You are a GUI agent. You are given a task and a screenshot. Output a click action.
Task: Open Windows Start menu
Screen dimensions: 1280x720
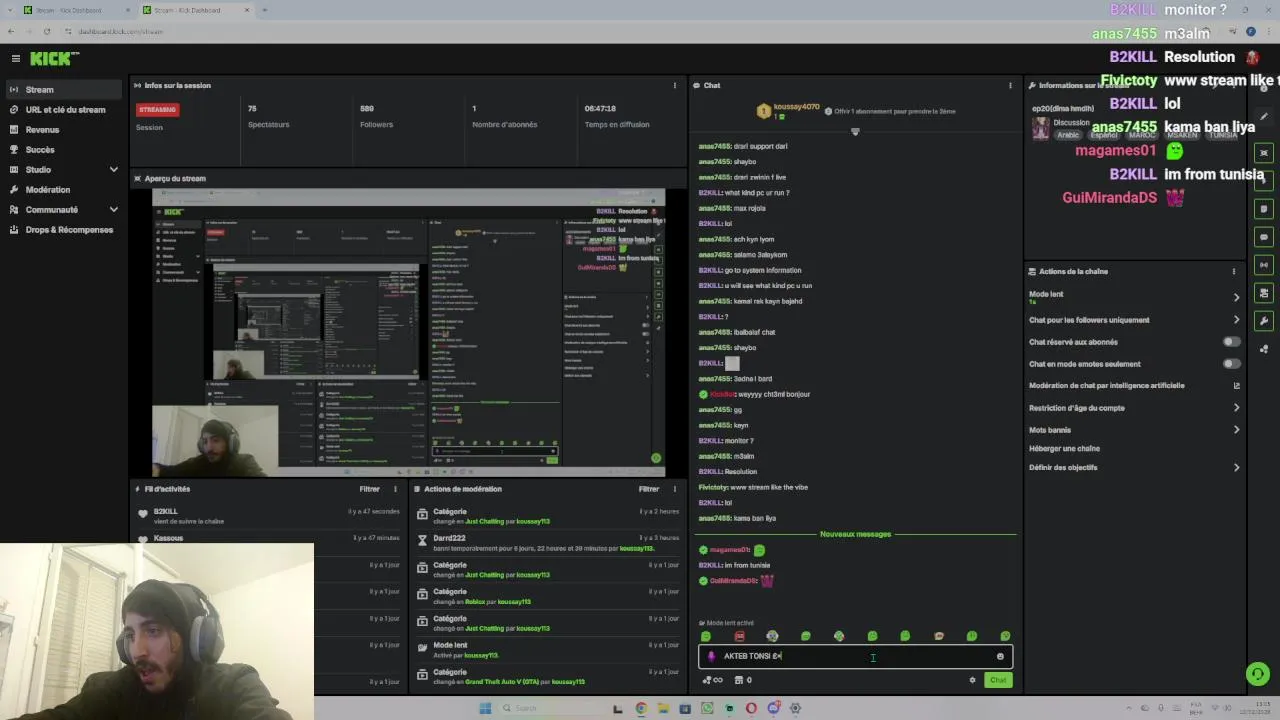click(x=485, y=708)
